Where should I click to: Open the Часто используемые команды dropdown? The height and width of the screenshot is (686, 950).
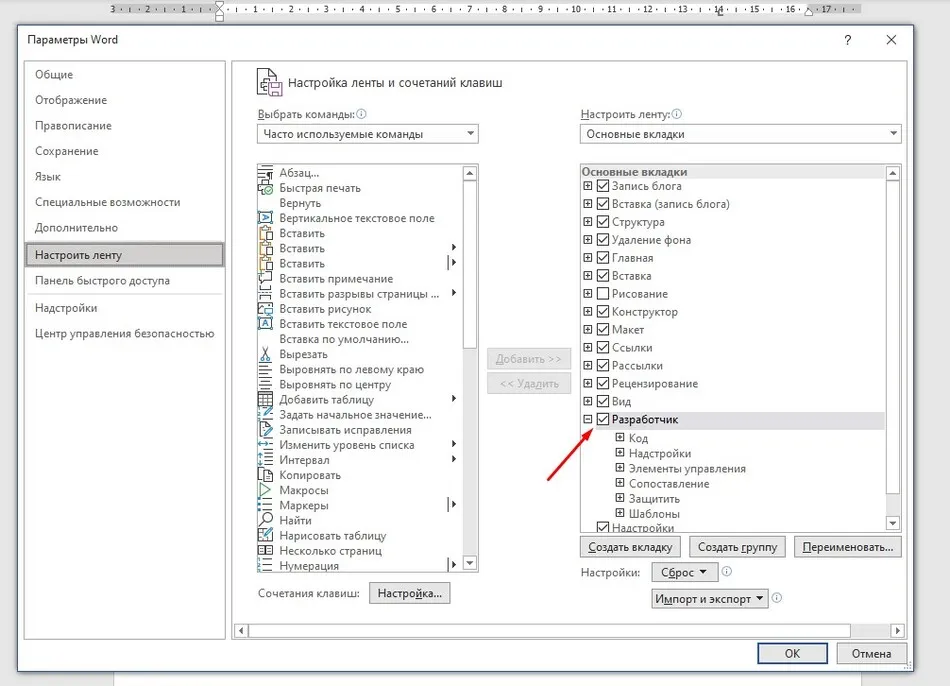(x=368, y=134)
